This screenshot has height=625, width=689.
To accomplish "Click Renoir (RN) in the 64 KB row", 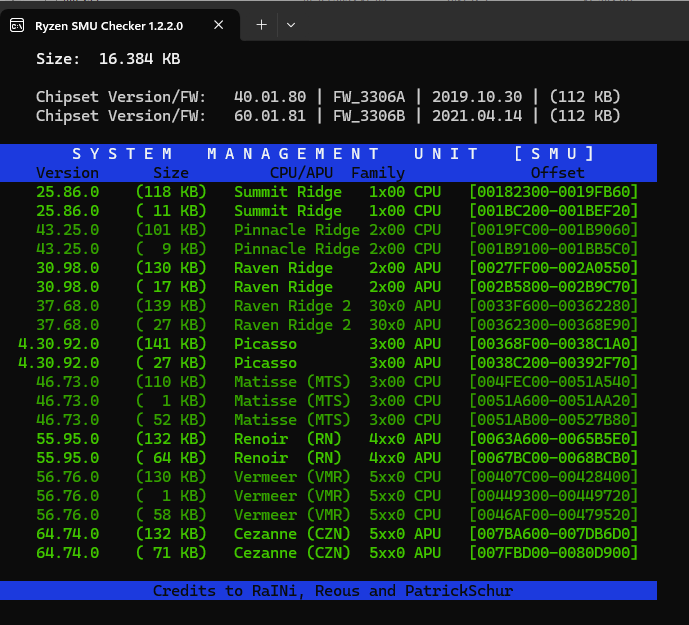I will (x=288, y=458).
